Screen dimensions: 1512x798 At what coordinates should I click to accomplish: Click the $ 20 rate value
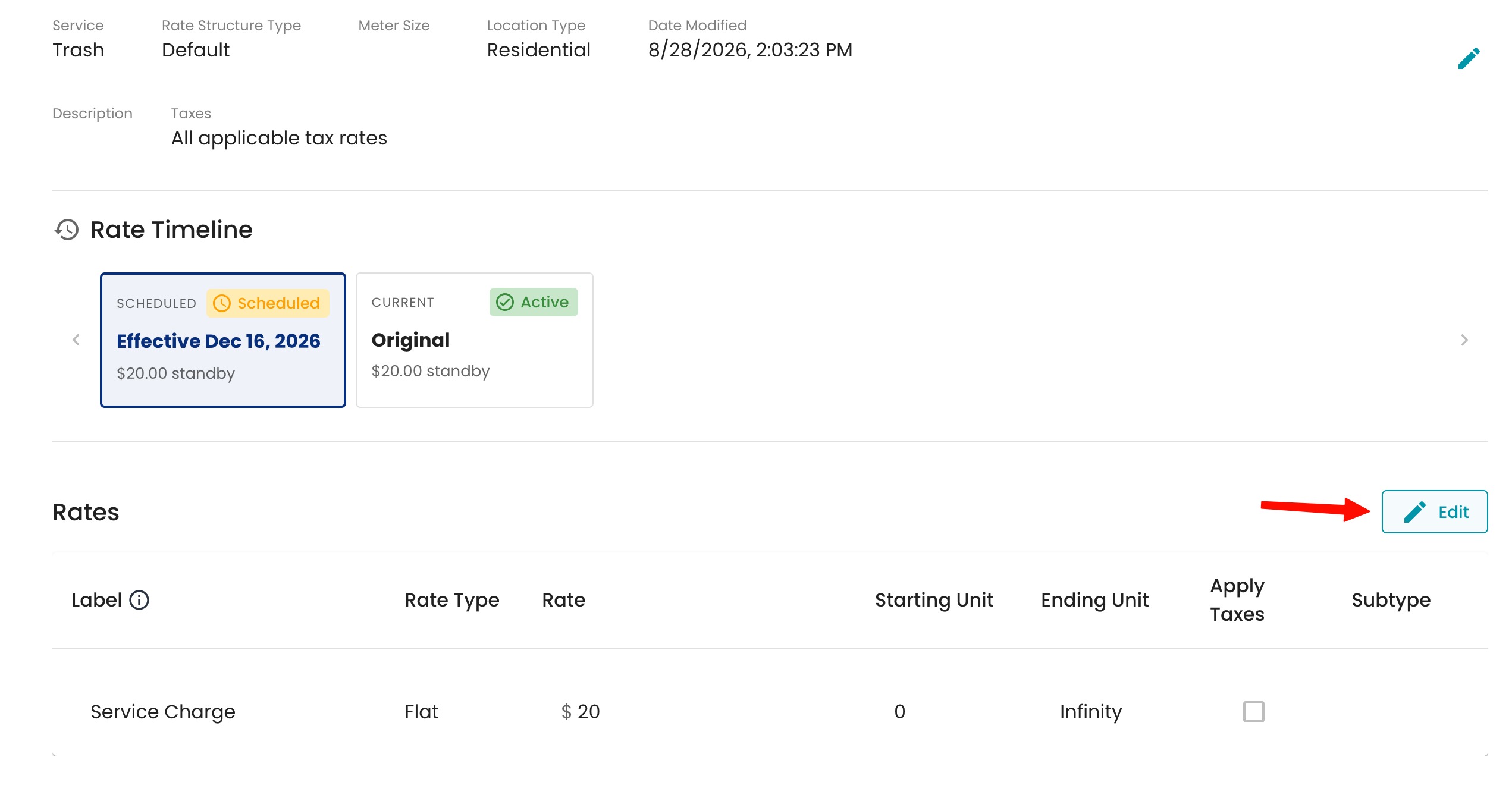coord(581,712)
